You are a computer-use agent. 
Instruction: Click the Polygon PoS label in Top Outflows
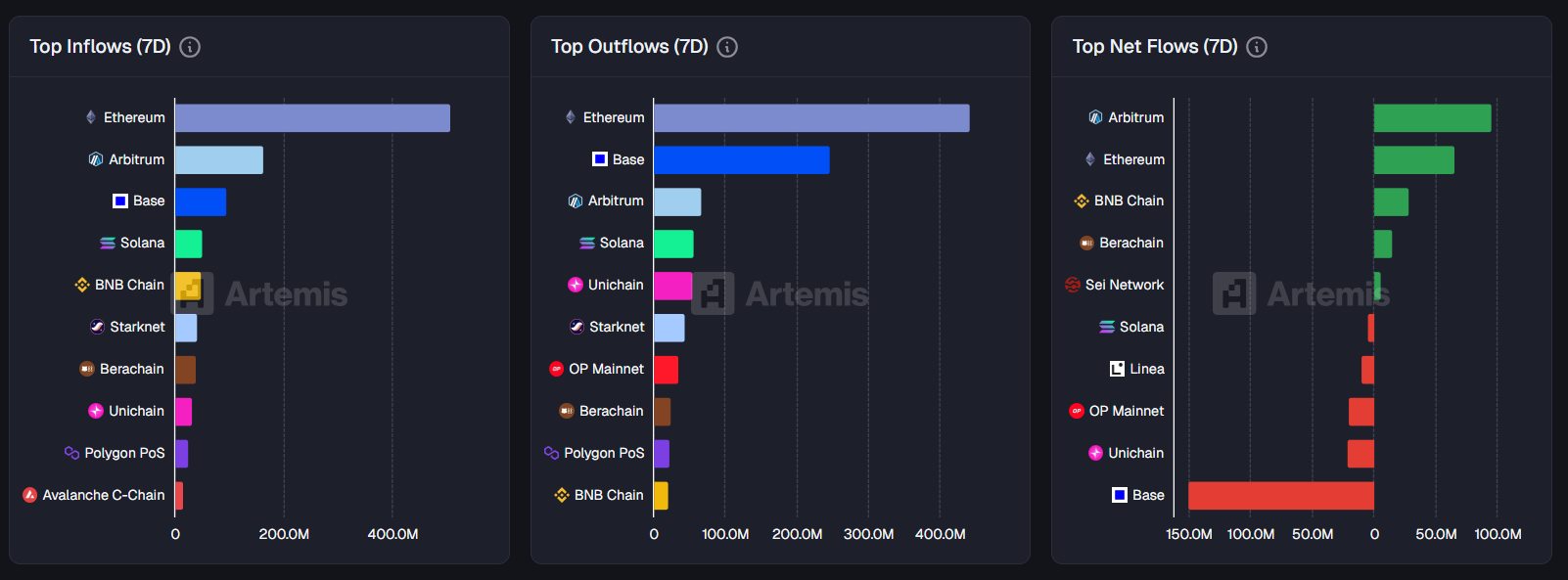[604, 453]
